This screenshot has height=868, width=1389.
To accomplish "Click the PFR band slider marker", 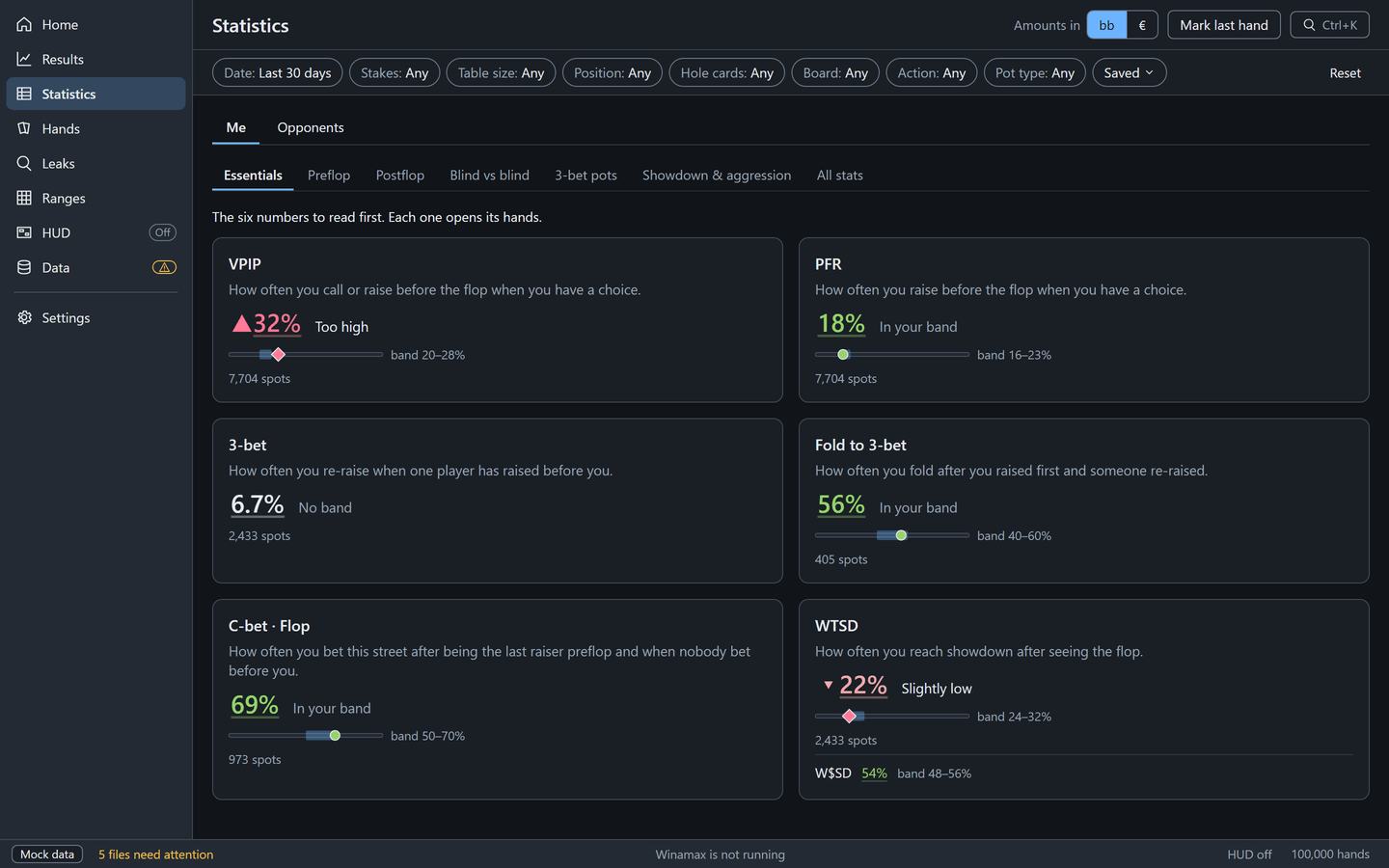I will coord(843,355).
